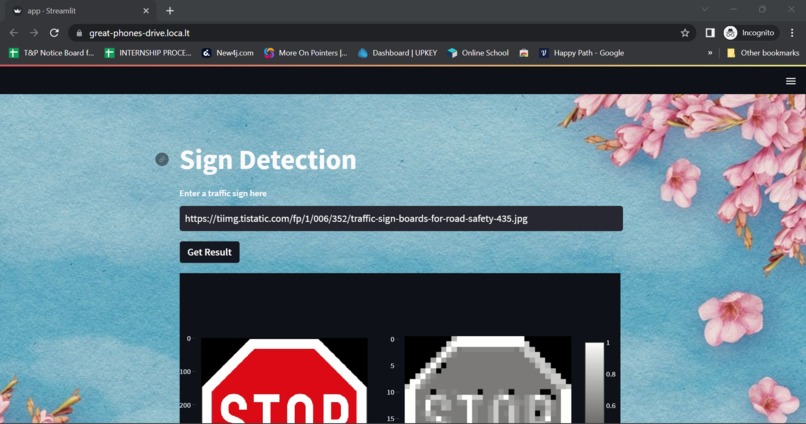Click the grayscale pixelated STOP image
806x424 pixels.
(x=488, y=380)
